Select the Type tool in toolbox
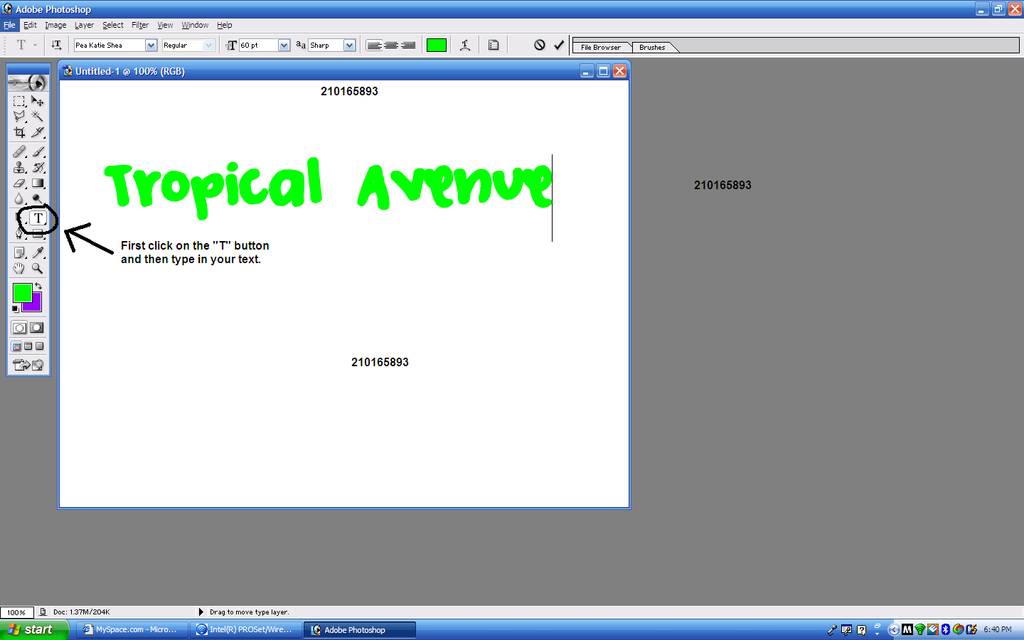Screen dimensions: 1024x640 click(38, 218)
